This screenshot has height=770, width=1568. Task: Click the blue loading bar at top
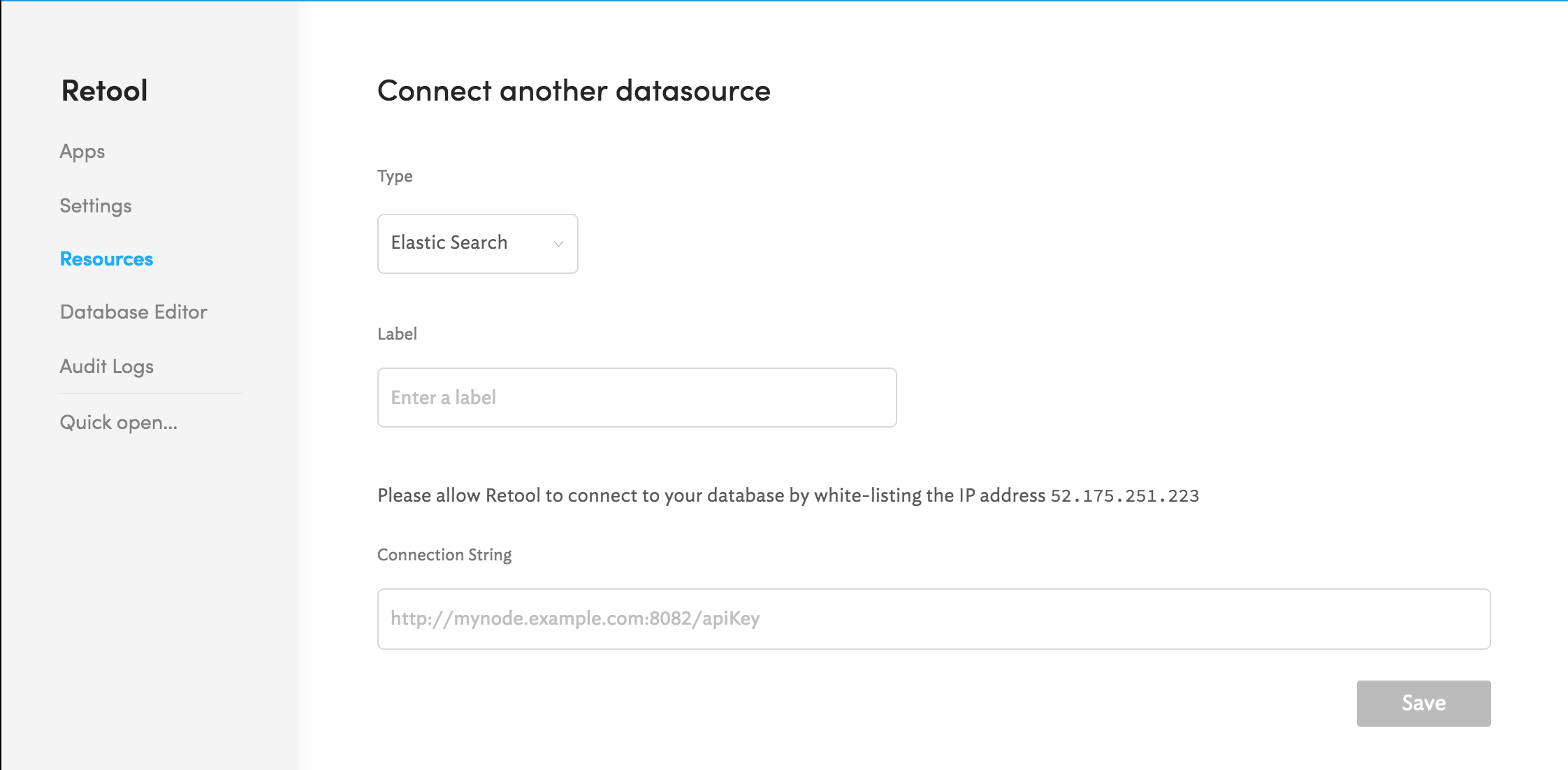783,1
